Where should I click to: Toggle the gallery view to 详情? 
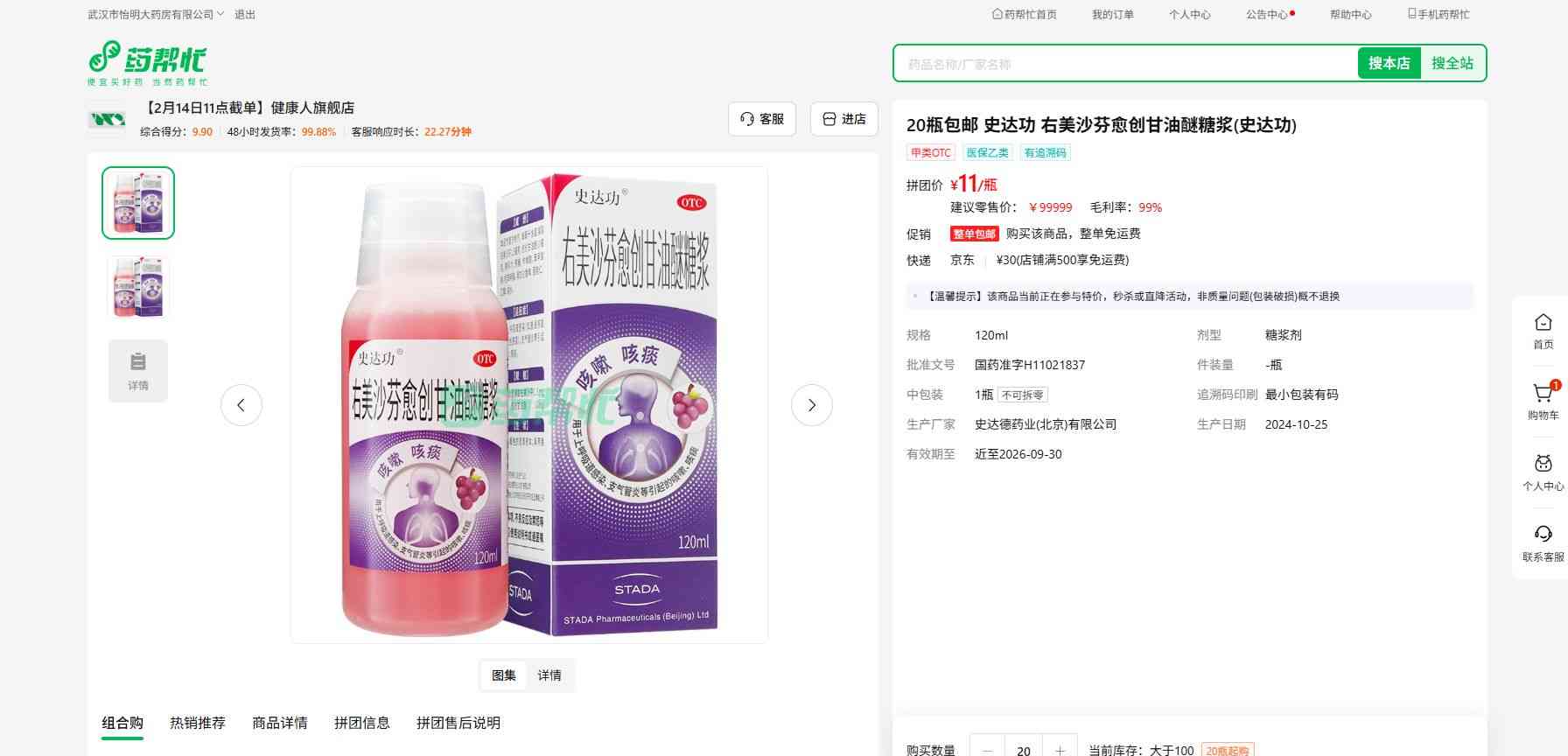[549, 675]
